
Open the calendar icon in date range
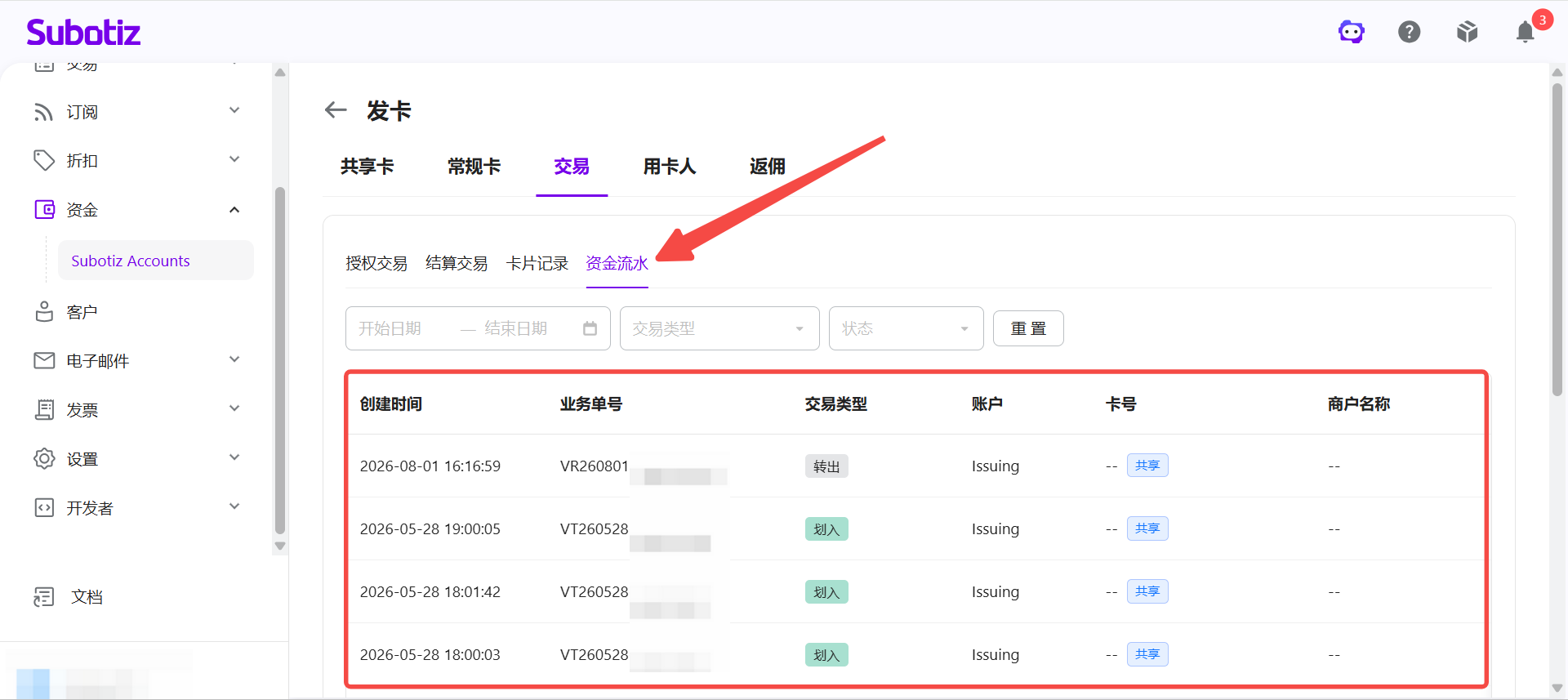tap(590, 328)
